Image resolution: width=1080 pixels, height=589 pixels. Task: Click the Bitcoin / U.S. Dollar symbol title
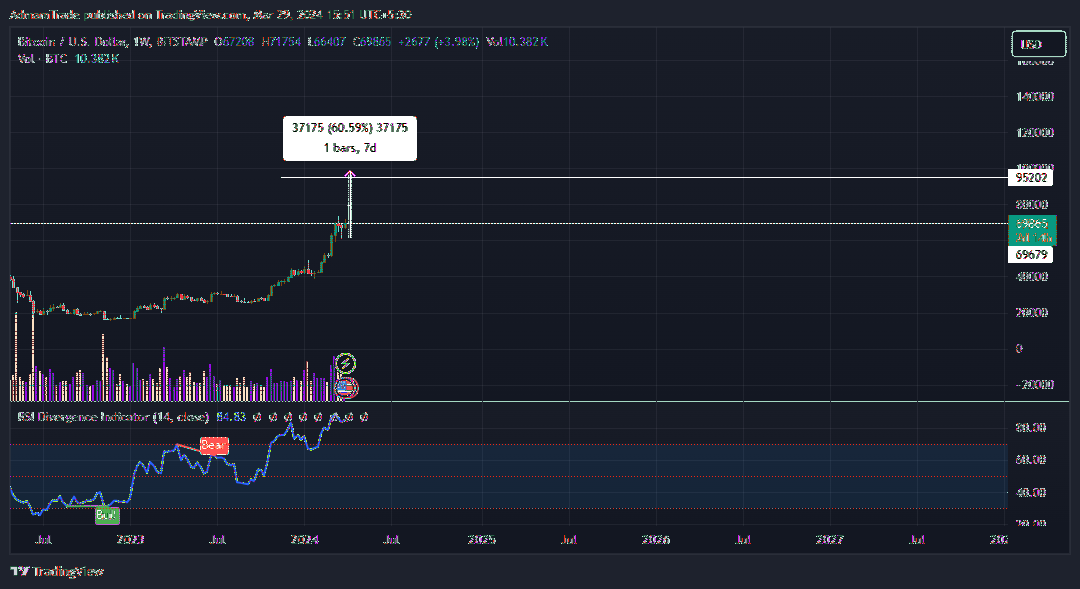(72, 42)
